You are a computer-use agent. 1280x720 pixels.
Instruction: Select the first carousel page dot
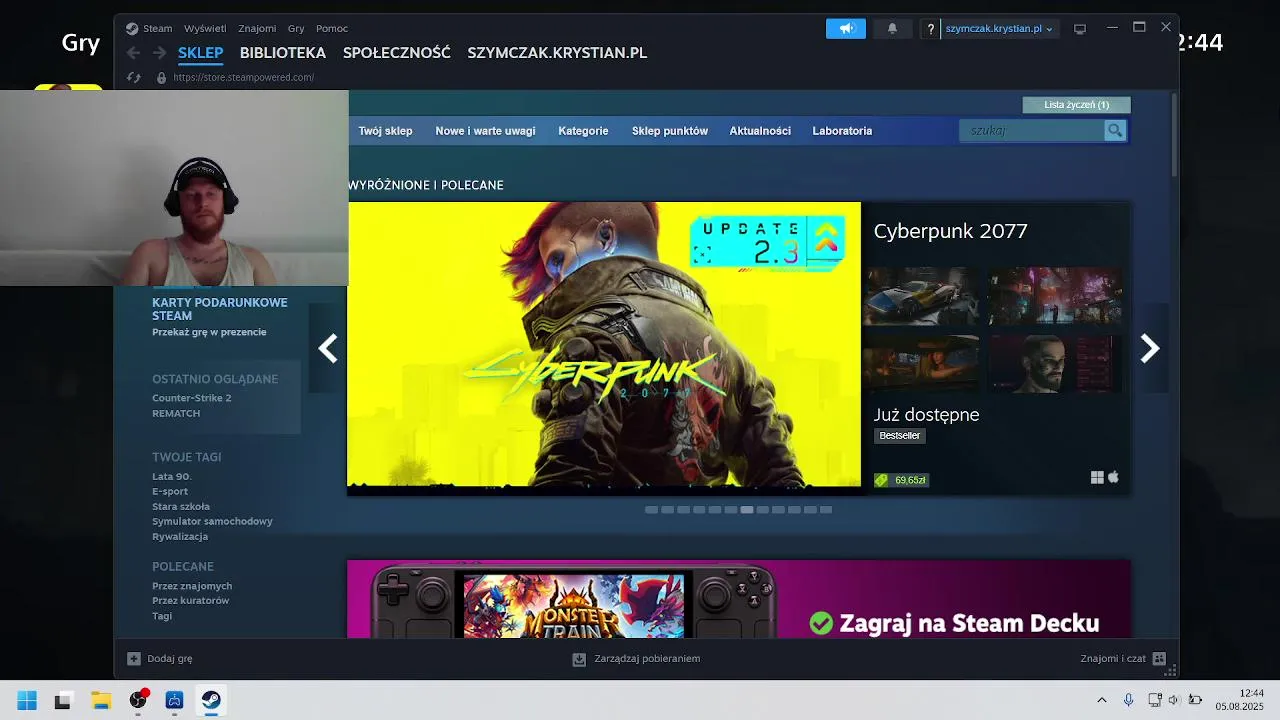651,510
